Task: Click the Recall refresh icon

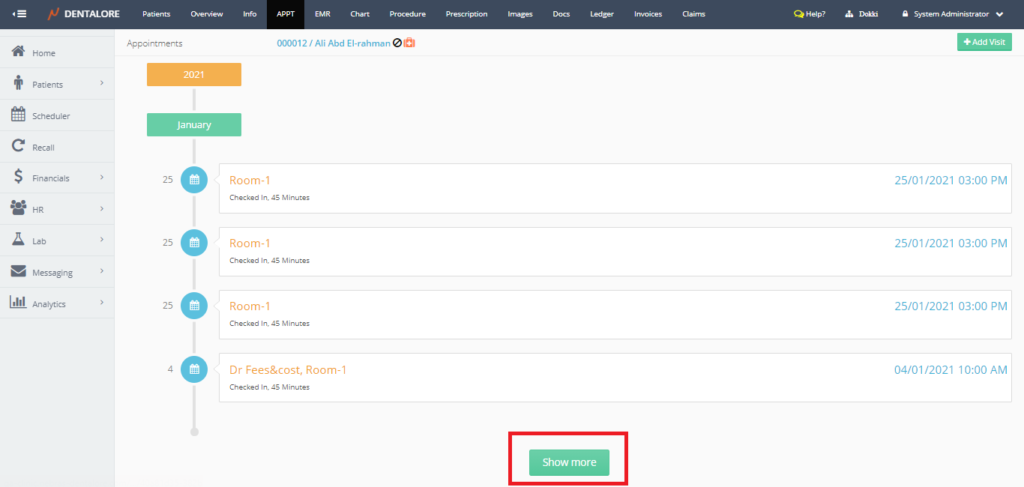Action: [x=18, y=146]
